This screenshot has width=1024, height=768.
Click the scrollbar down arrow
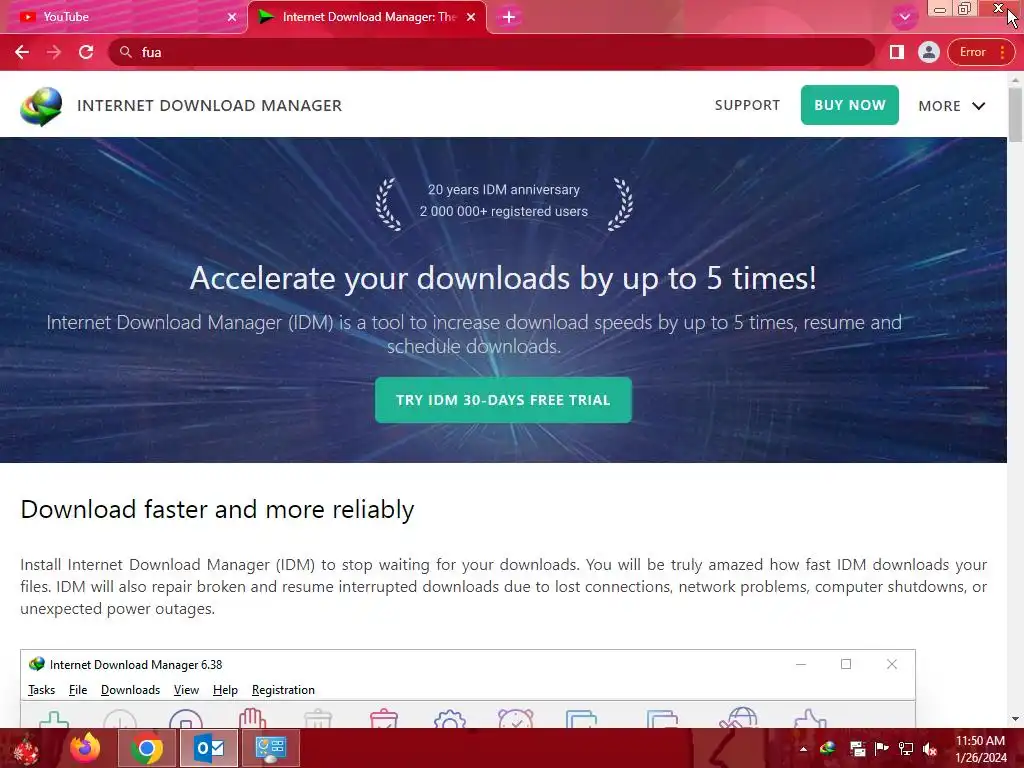(1016, 719)
